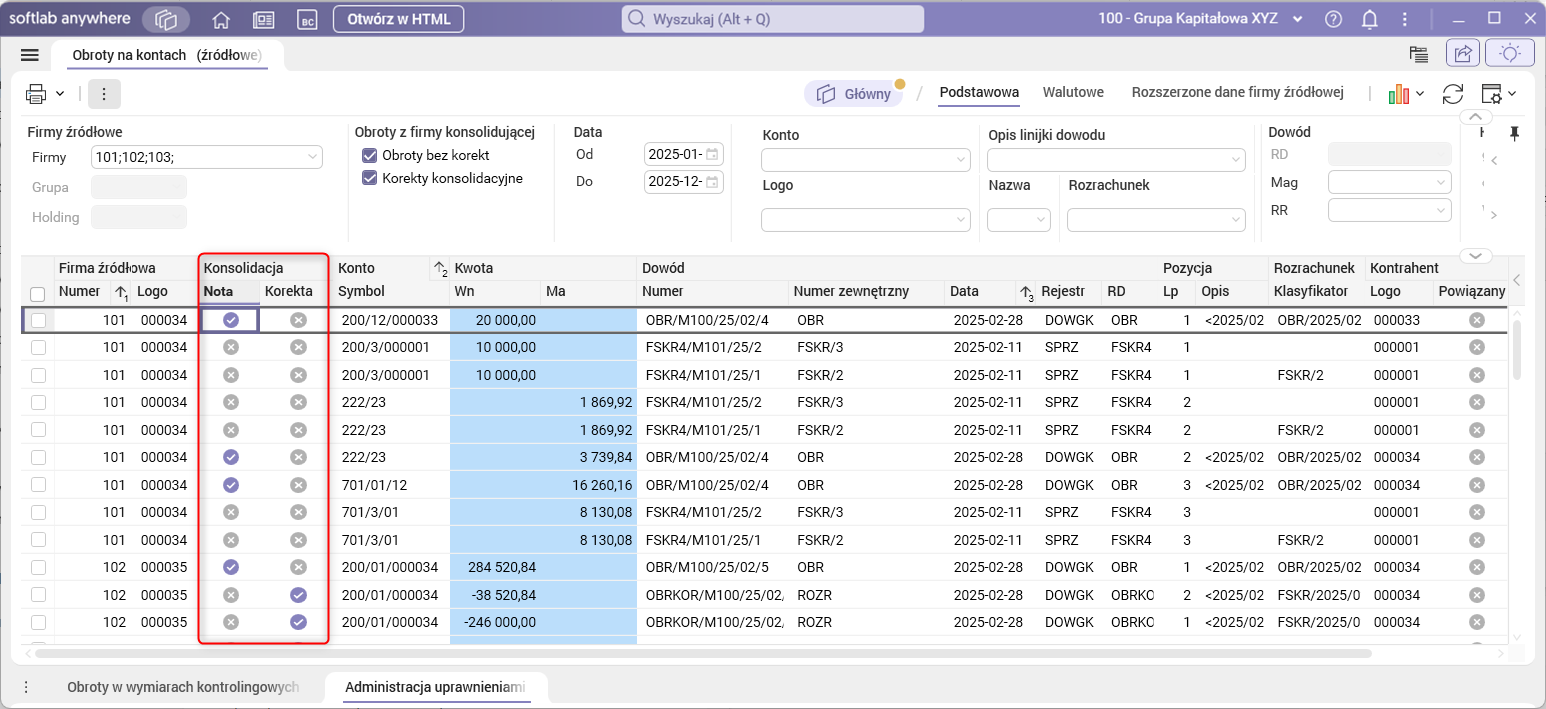The width and height of the screenshot is (1546, 709).
Task: Click the home icon in title bar
Action: coord(221,19)
